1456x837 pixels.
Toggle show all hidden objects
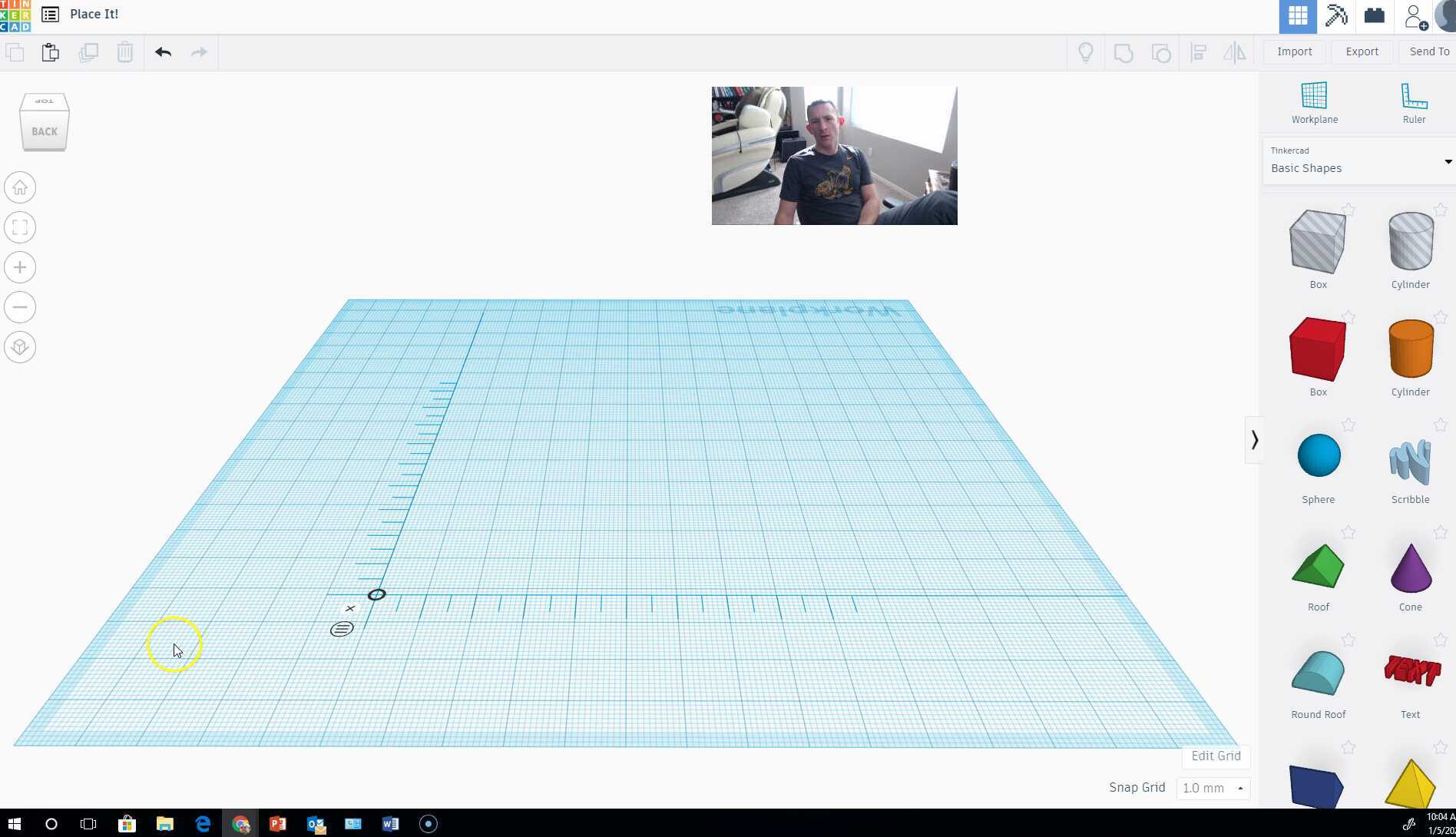[x=1086, y=52]
